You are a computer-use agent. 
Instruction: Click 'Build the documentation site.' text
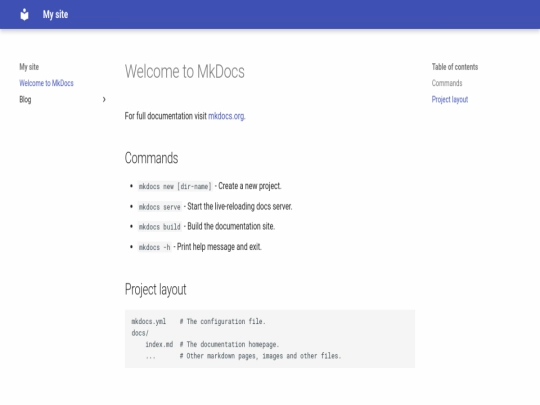pyautogui.click(x=231, y=226)
